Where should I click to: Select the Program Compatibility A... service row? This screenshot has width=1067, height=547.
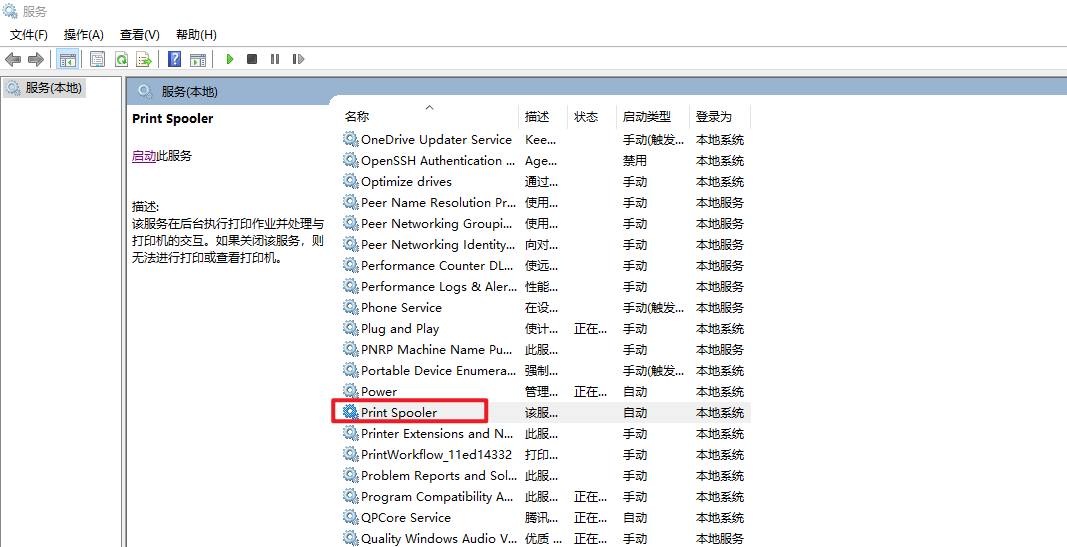tap(545, 497)
